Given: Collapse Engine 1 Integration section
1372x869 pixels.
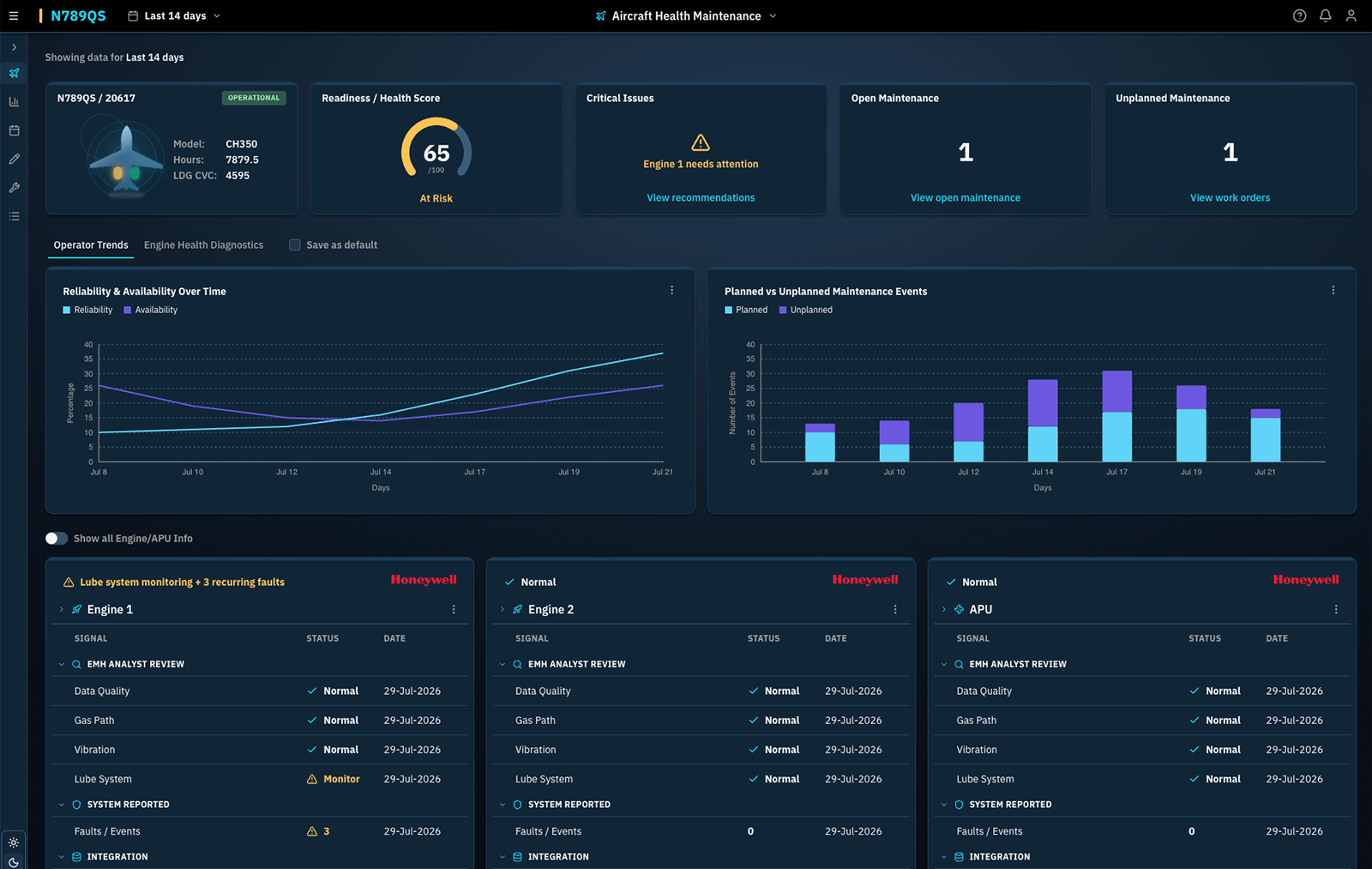Looking at the screenshot, I should tap(62, 857).
